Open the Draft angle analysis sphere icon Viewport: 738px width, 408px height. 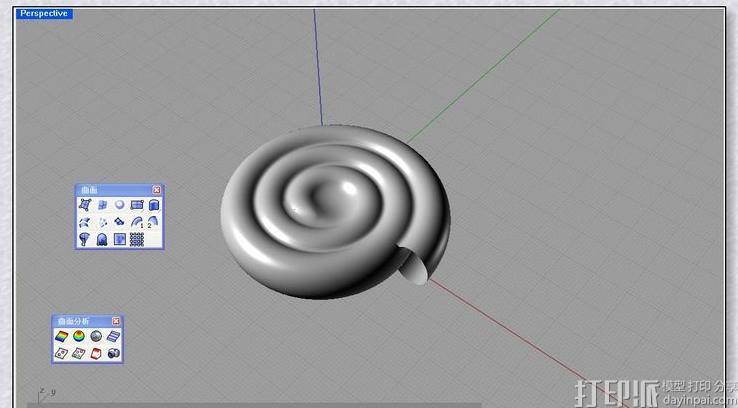click(79, 336)
